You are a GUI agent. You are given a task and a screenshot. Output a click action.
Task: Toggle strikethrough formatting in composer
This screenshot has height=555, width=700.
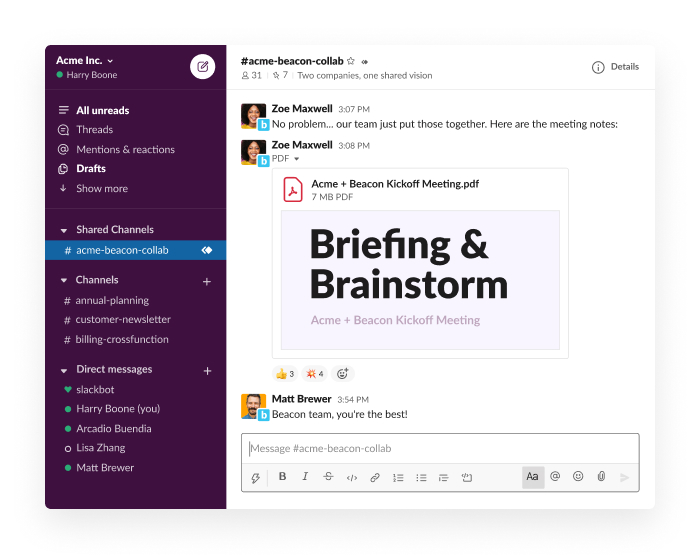point(328,477)
